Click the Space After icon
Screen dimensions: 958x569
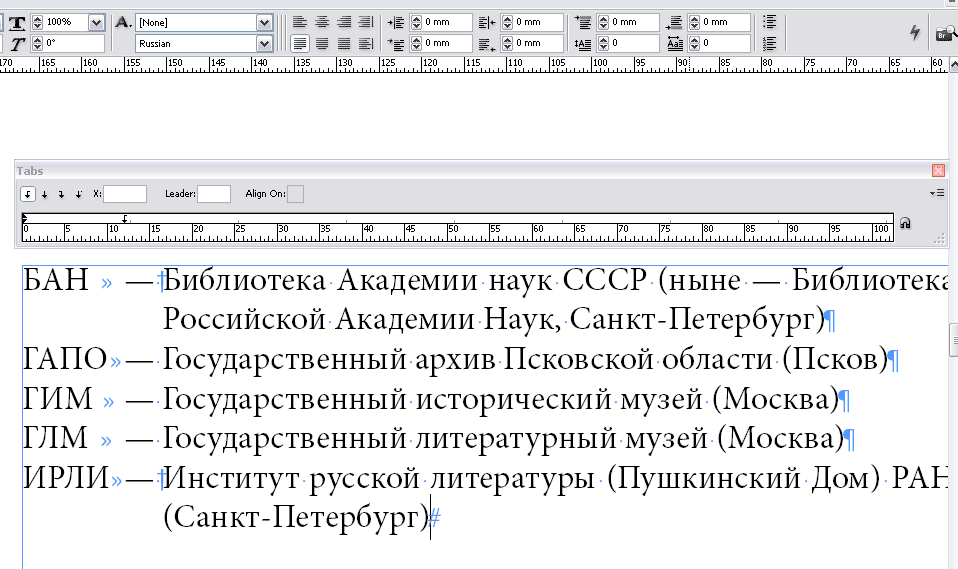(x=675, y=23)
